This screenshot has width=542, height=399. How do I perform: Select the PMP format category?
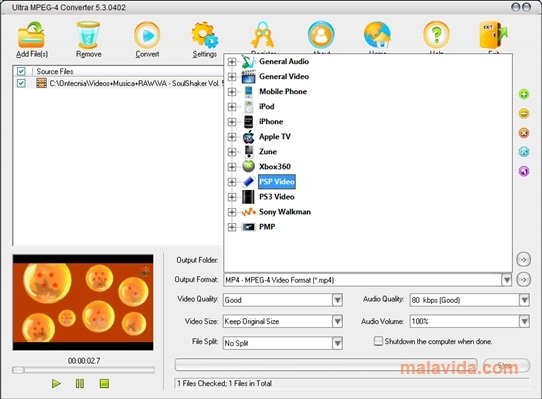267,227
